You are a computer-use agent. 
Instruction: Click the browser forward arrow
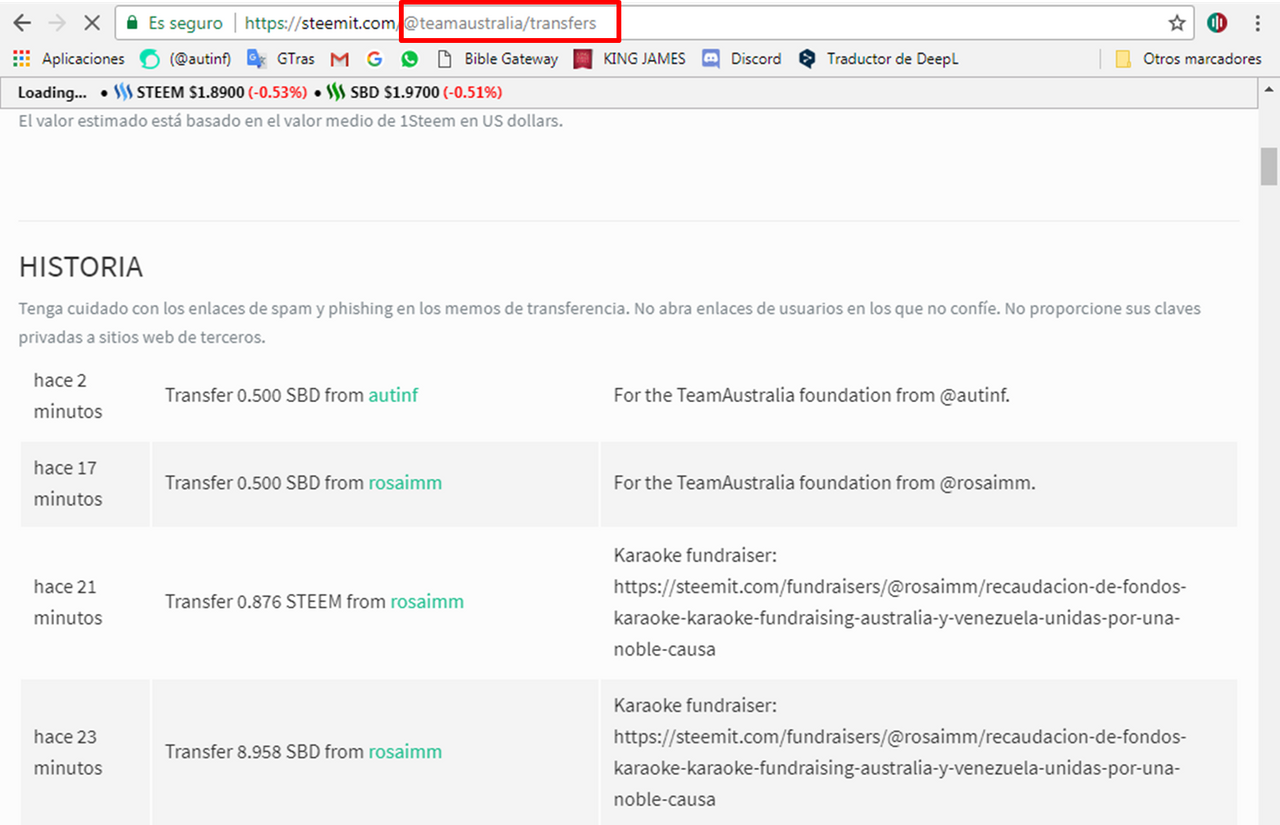(x=57, y=22)
